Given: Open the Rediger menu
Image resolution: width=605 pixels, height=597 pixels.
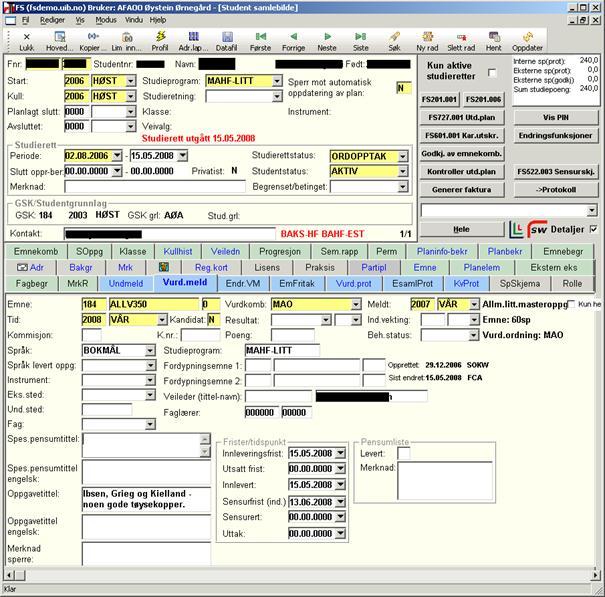Looking at the screenshot, I should click(x=52, y=20).
